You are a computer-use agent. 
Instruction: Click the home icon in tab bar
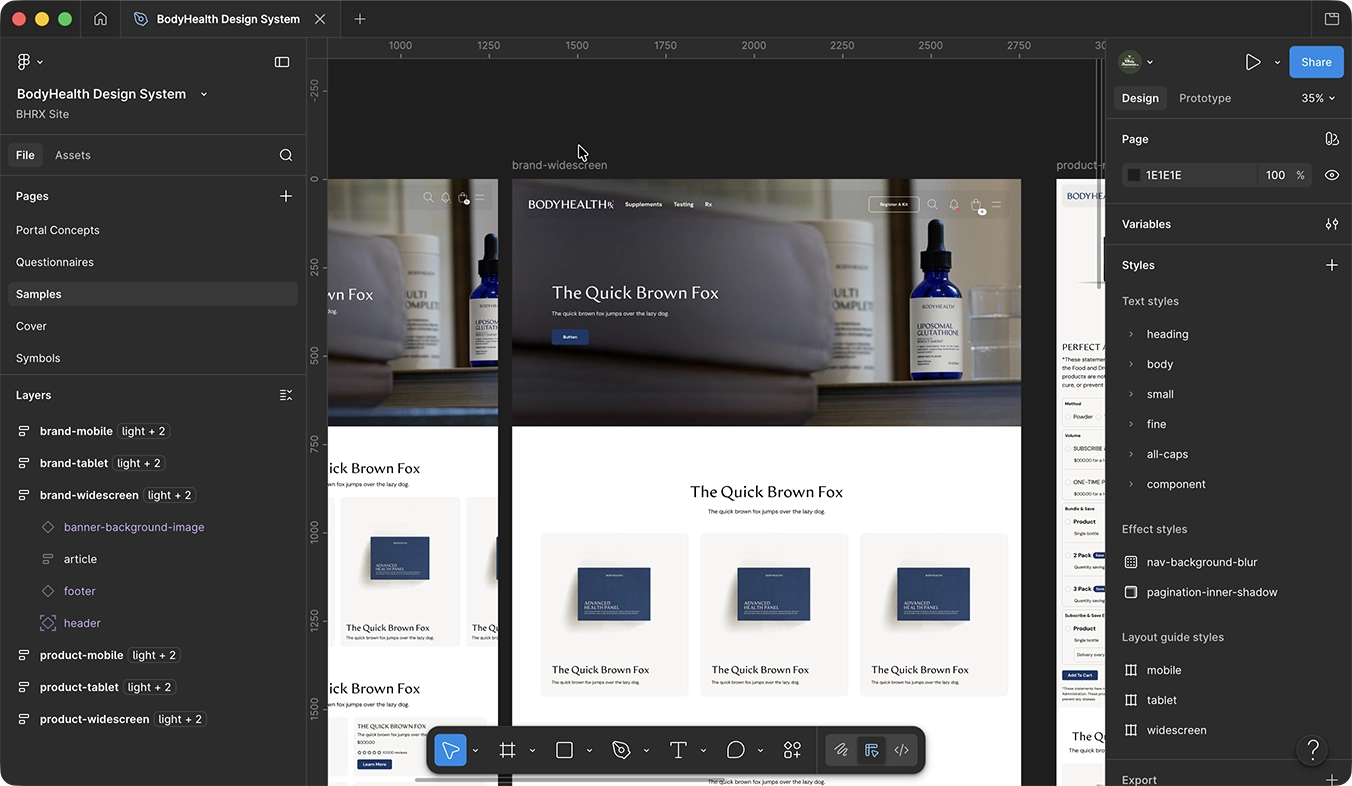pyautogui.click(x=100, y=19)
